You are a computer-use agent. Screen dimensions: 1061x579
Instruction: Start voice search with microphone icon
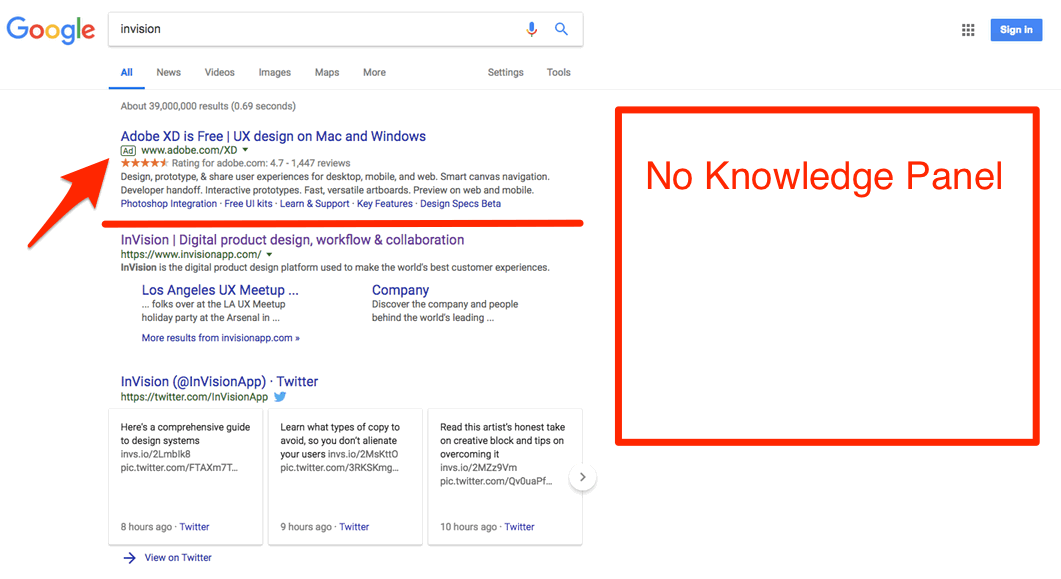point(532,29)
